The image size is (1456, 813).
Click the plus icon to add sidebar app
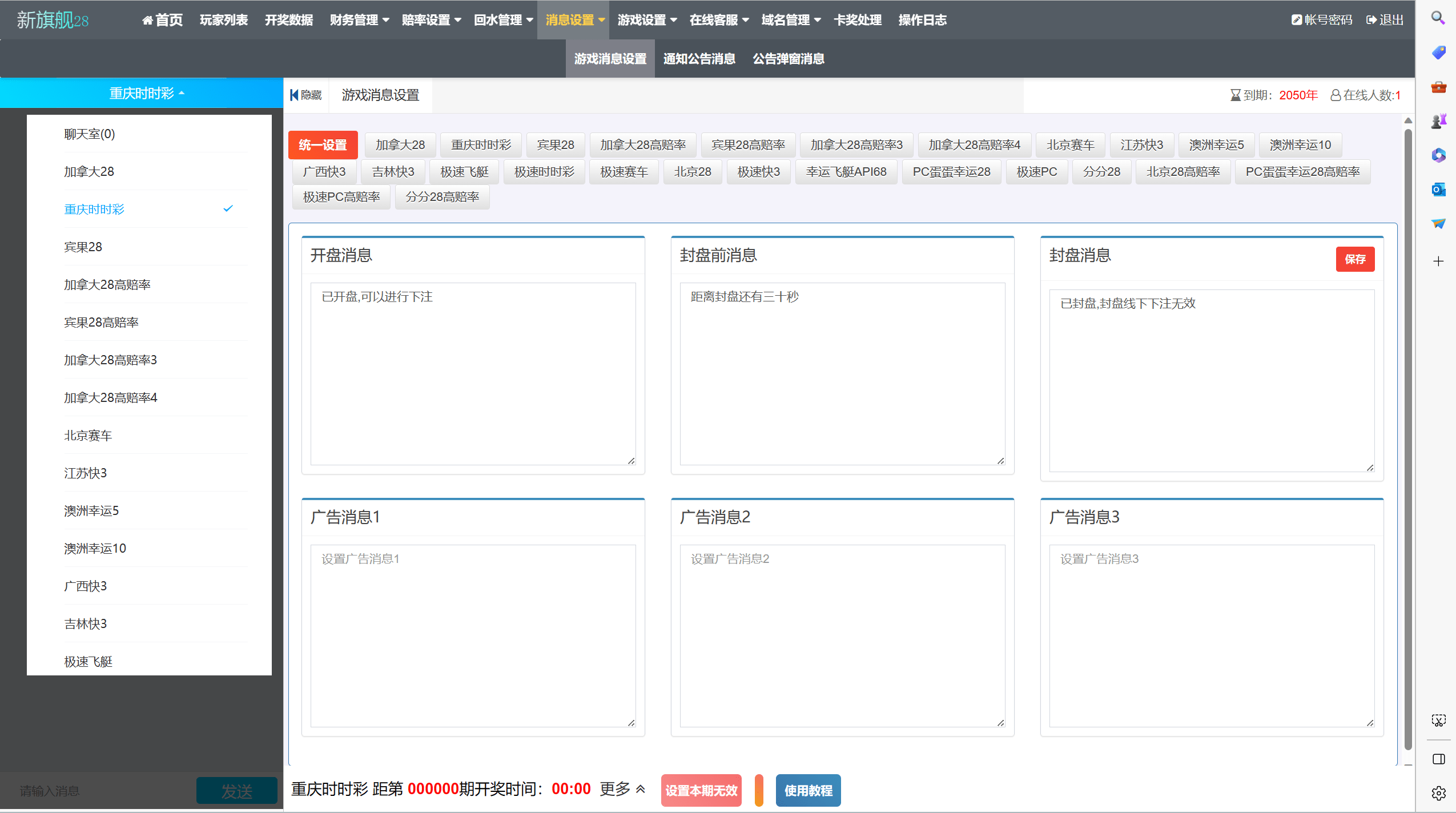point(1438,261)
